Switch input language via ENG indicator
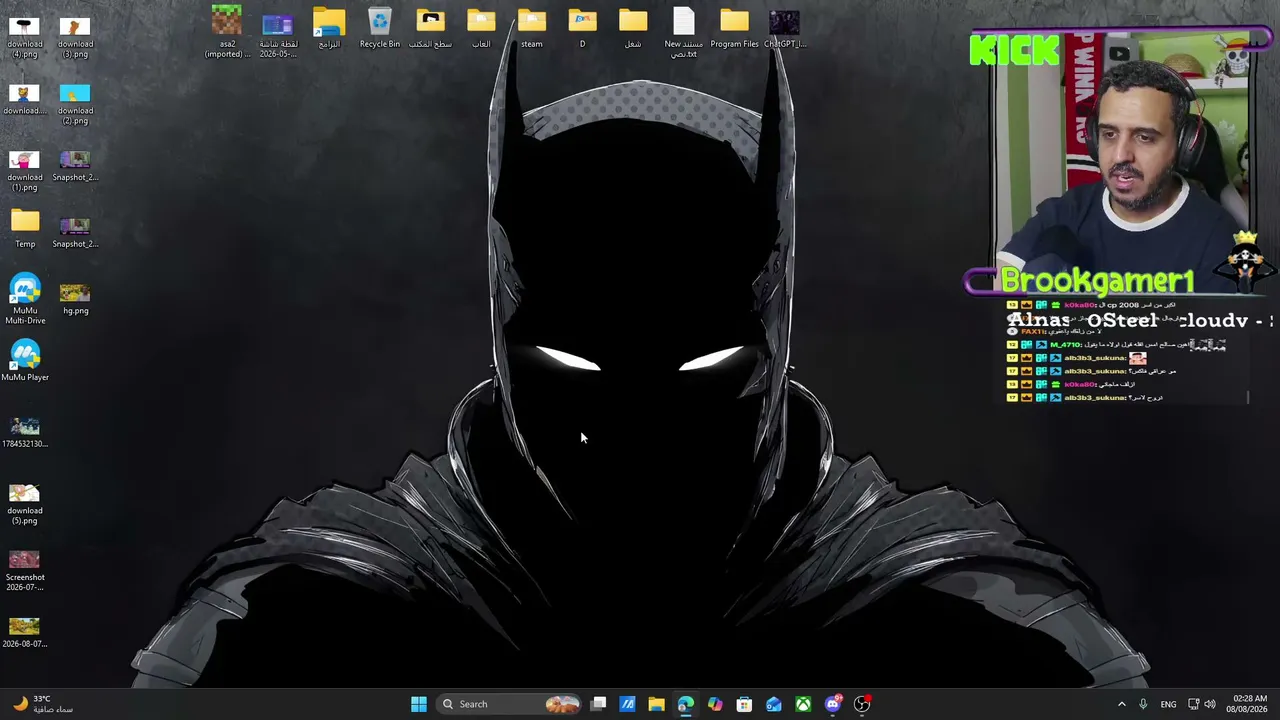1280x720 pixels. click(x=1168, y=704)
